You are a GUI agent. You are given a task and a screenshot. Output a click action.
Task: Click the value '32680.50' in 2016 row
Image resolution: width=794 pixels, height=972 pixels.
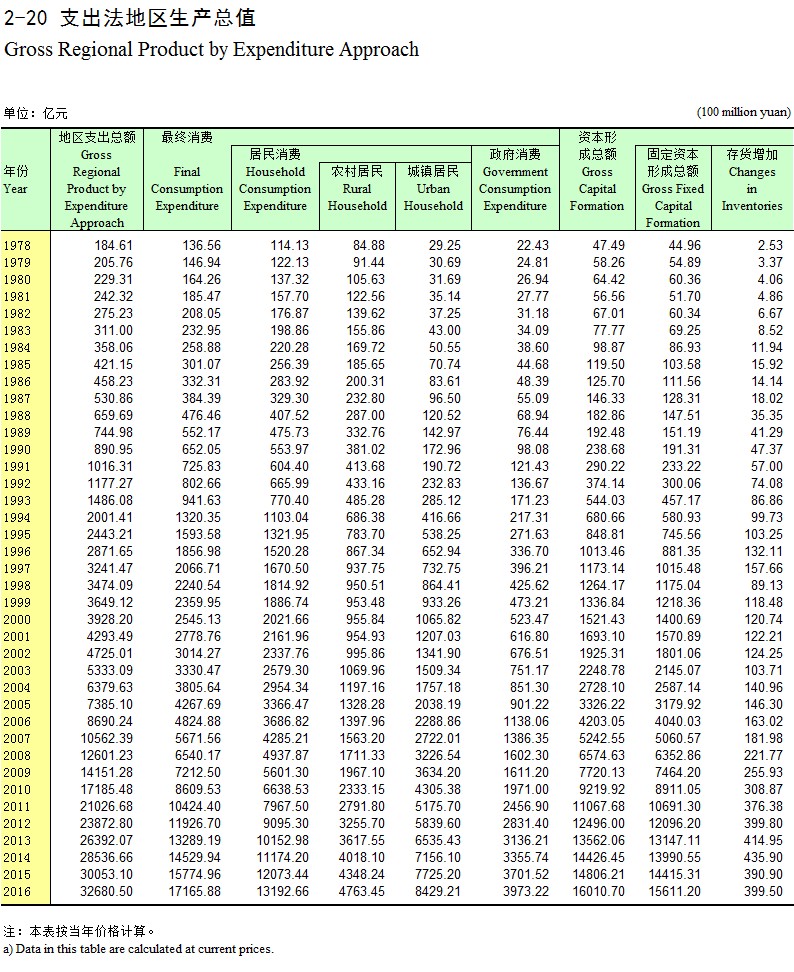tap(106, 891)
